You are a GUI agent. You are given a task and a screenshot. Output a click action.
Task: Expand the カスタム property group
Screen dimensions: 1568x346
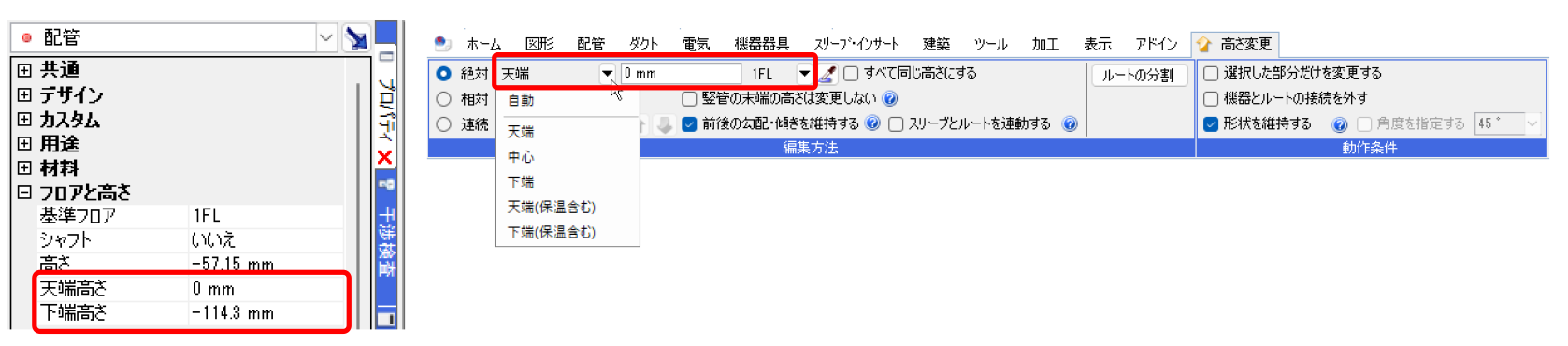click(24, 119)
